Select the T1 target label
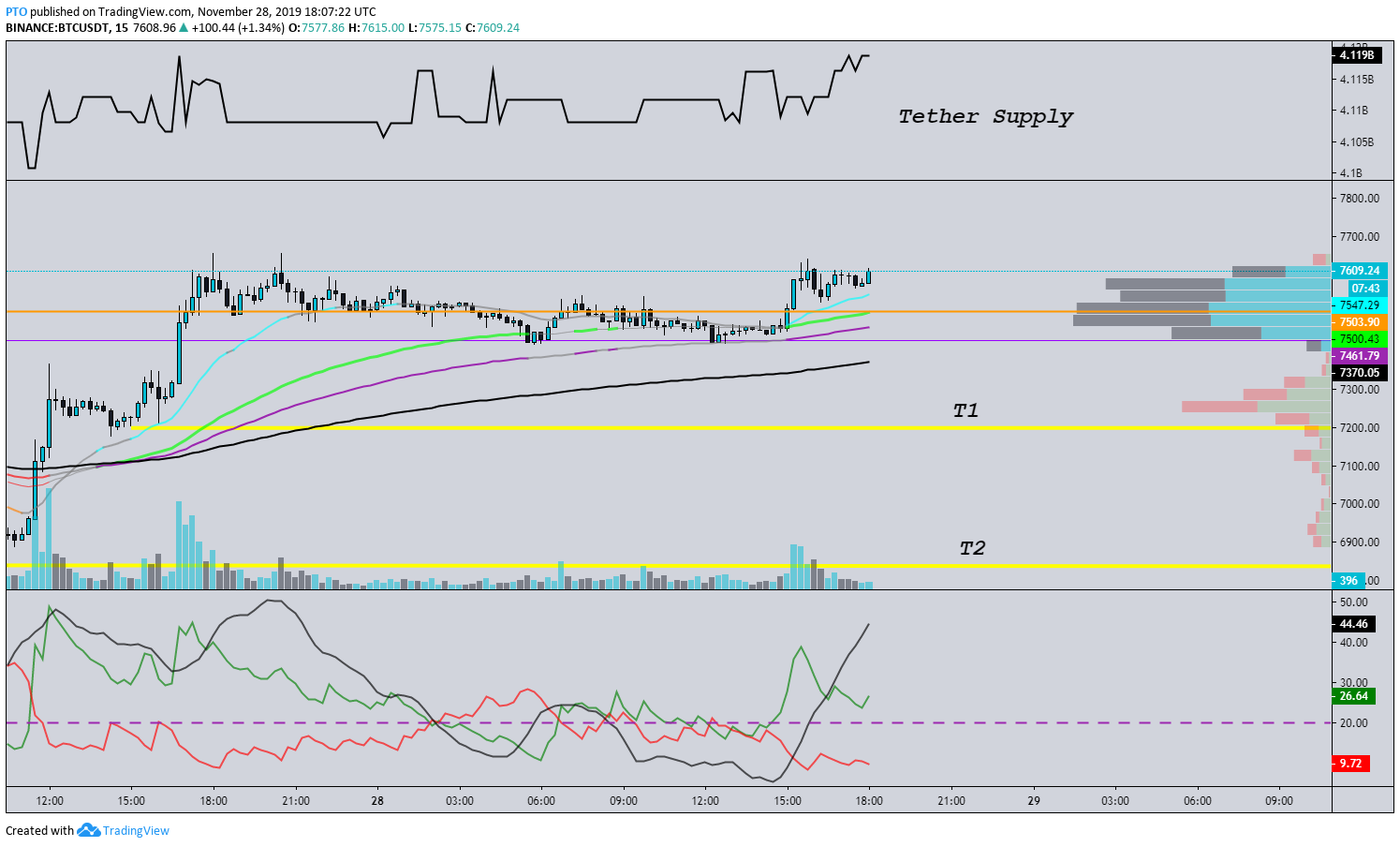This screenshot has height=847, width=1400. (x=965, y=410)
